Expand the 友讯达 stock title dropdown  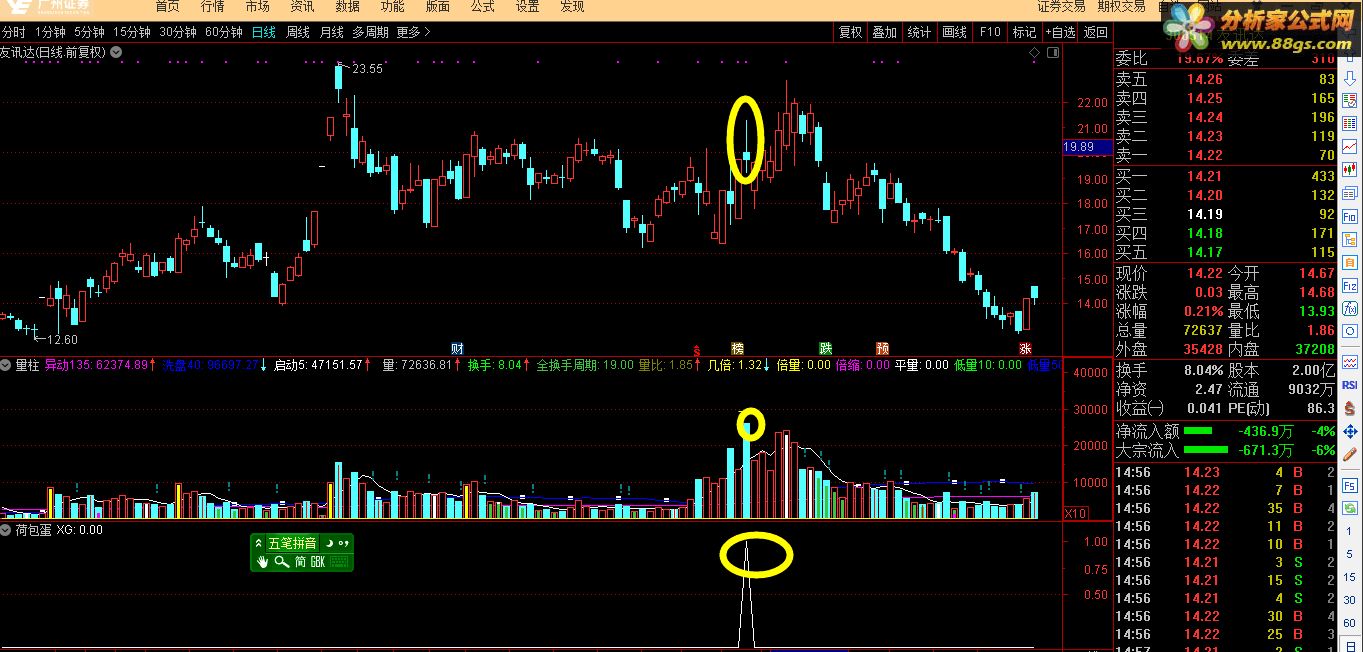(116, 52)
